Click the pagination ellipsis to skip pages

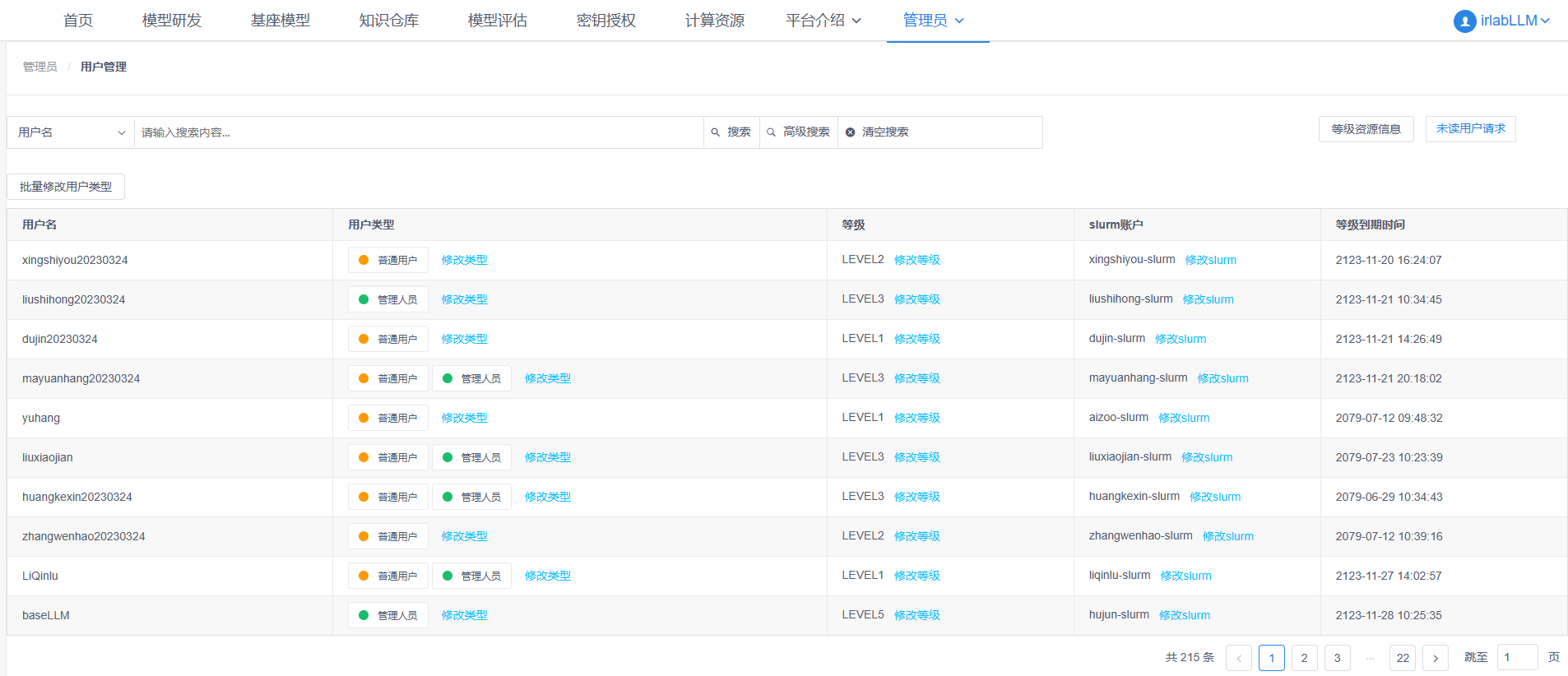tap(1370, 658)
